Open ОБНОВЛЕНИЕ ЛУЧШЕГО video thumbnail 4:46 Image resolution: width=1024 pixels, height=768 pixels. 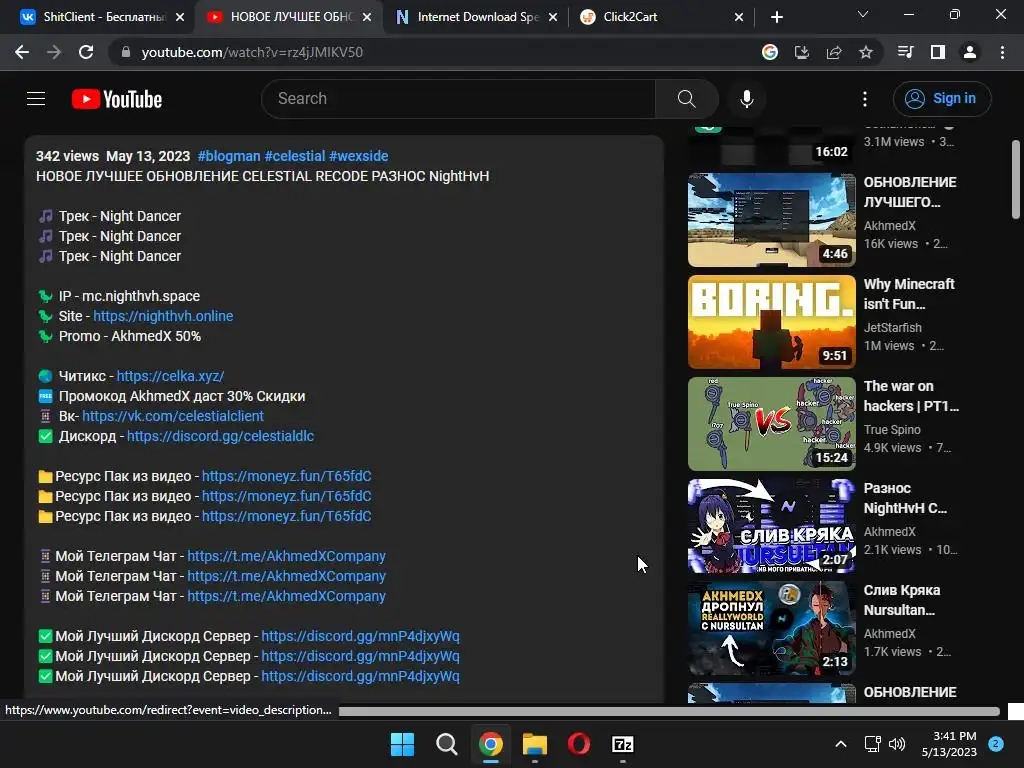pos(771,220)
